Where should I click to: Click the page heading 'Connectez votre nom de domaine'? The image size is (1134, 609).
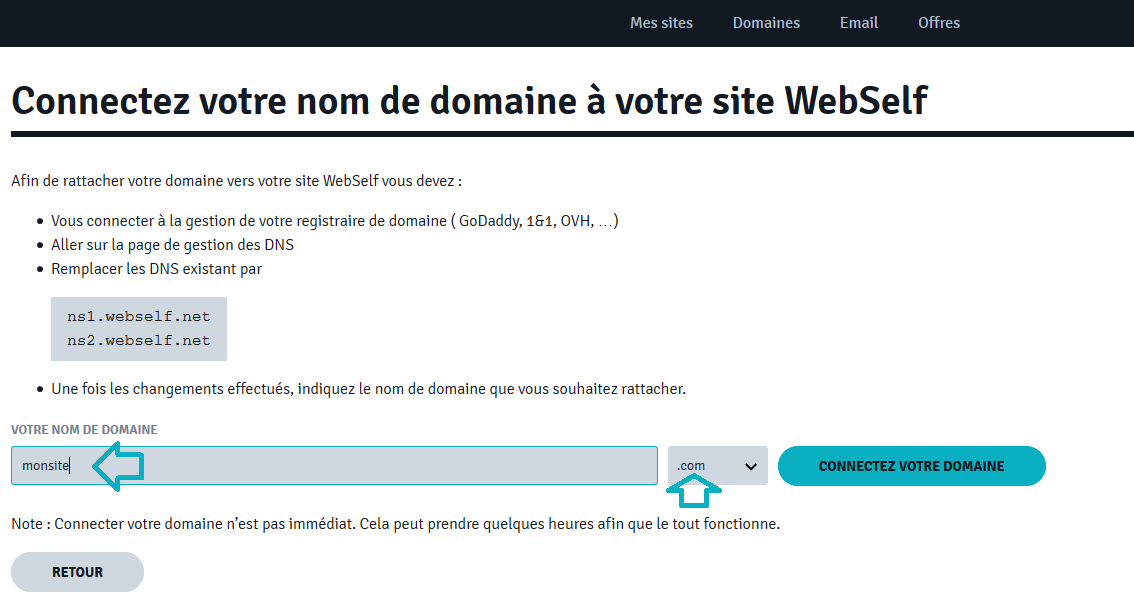(x=469, y=101)
